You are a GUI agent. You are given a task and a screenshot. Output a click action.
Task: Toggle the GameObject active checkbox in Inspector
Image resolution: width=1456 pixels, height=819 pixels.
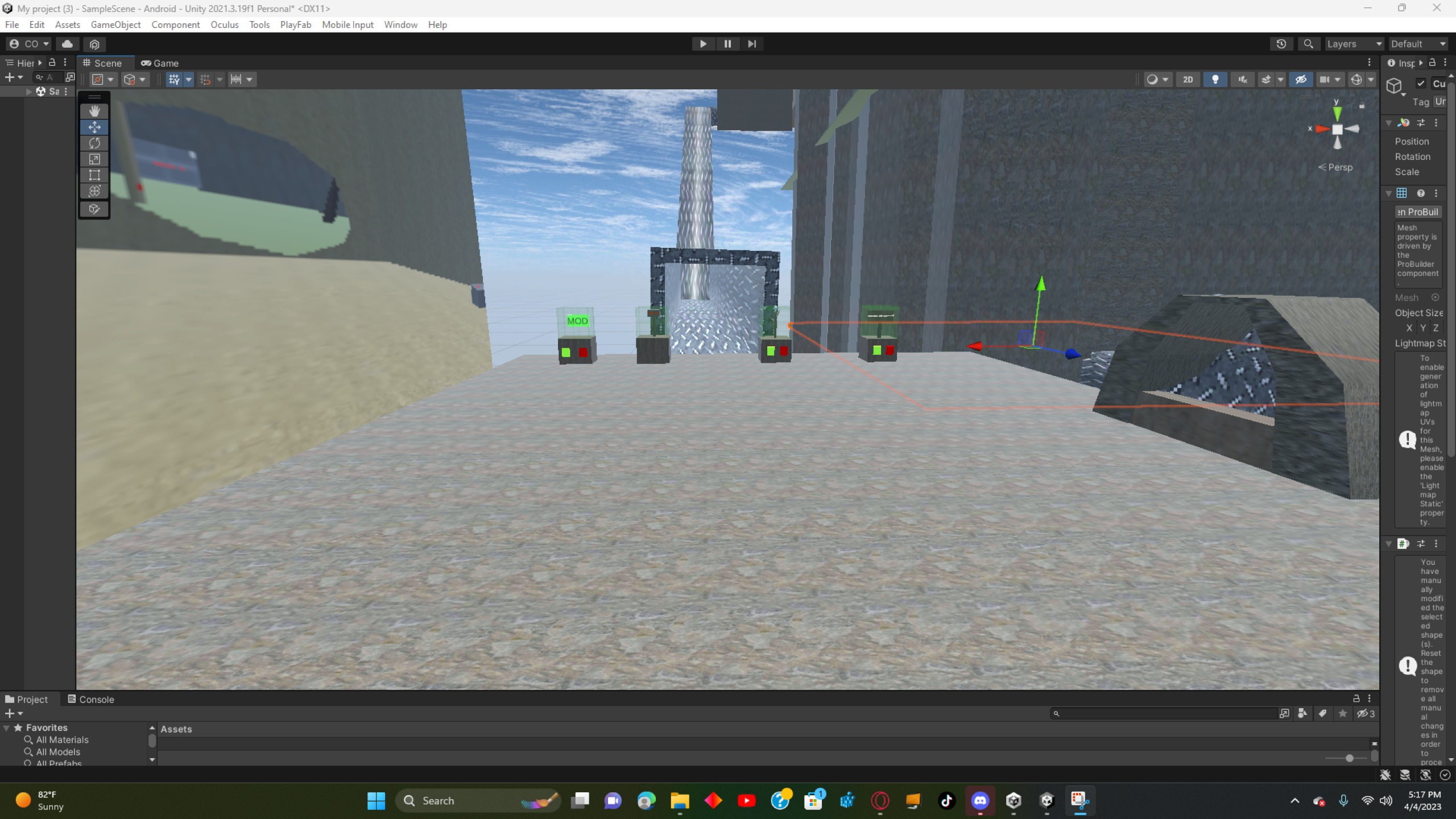tap(1421, 83)
